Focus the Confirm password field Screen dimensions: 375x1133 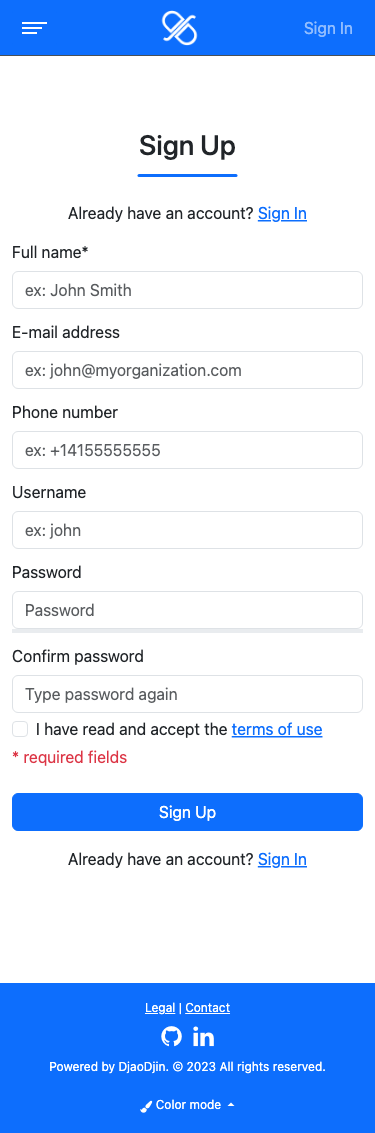[x=187, y=694]
